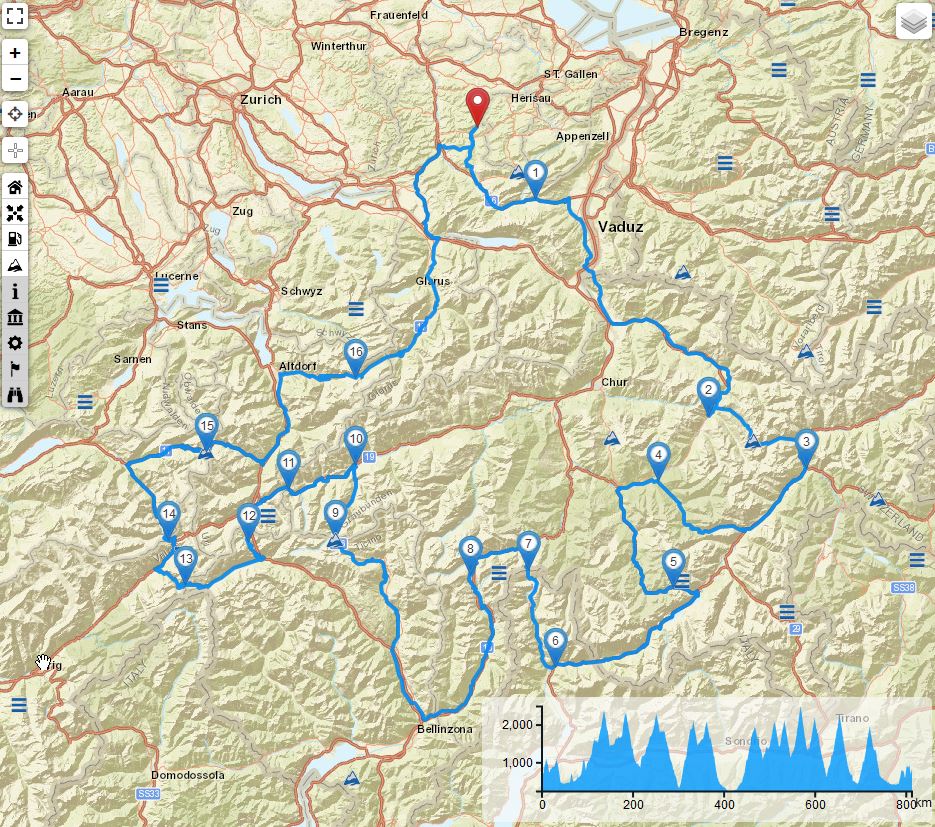Viewport: 935px width, 827px height.
Task: Toggle fullscreen map view
Action: pos(15,16)
